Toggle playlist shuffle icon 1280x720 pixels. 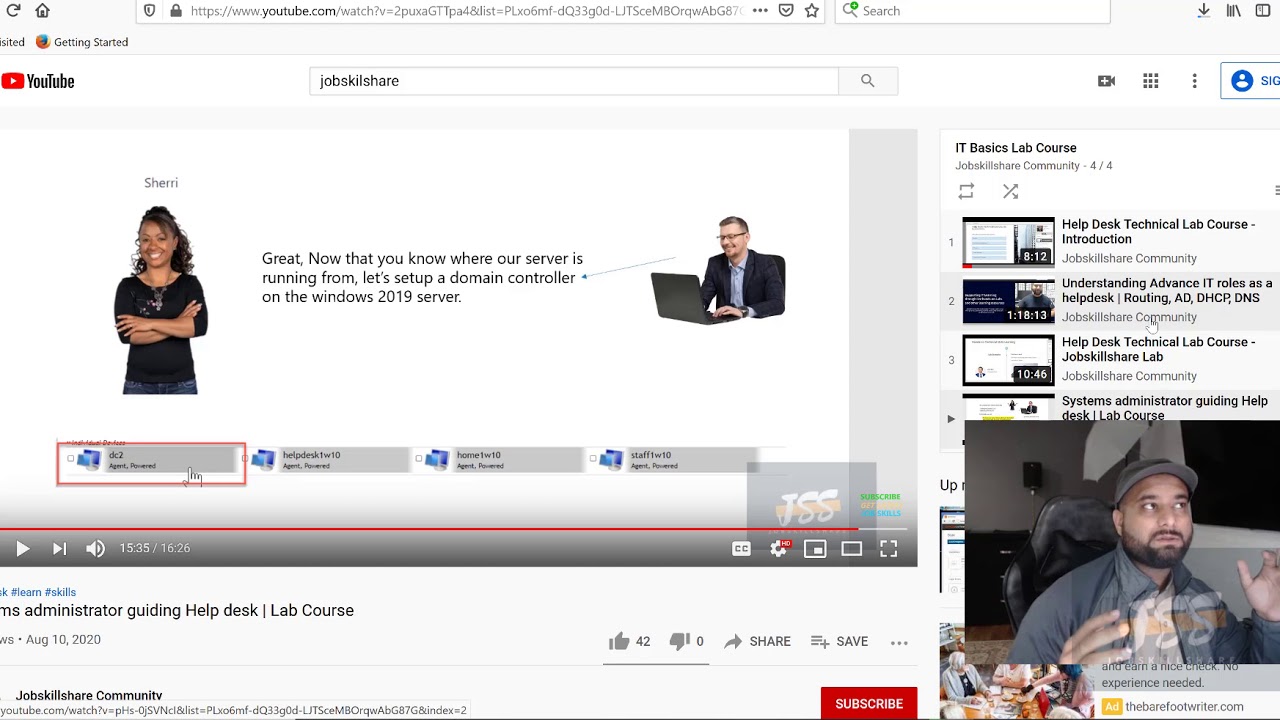1010,191
